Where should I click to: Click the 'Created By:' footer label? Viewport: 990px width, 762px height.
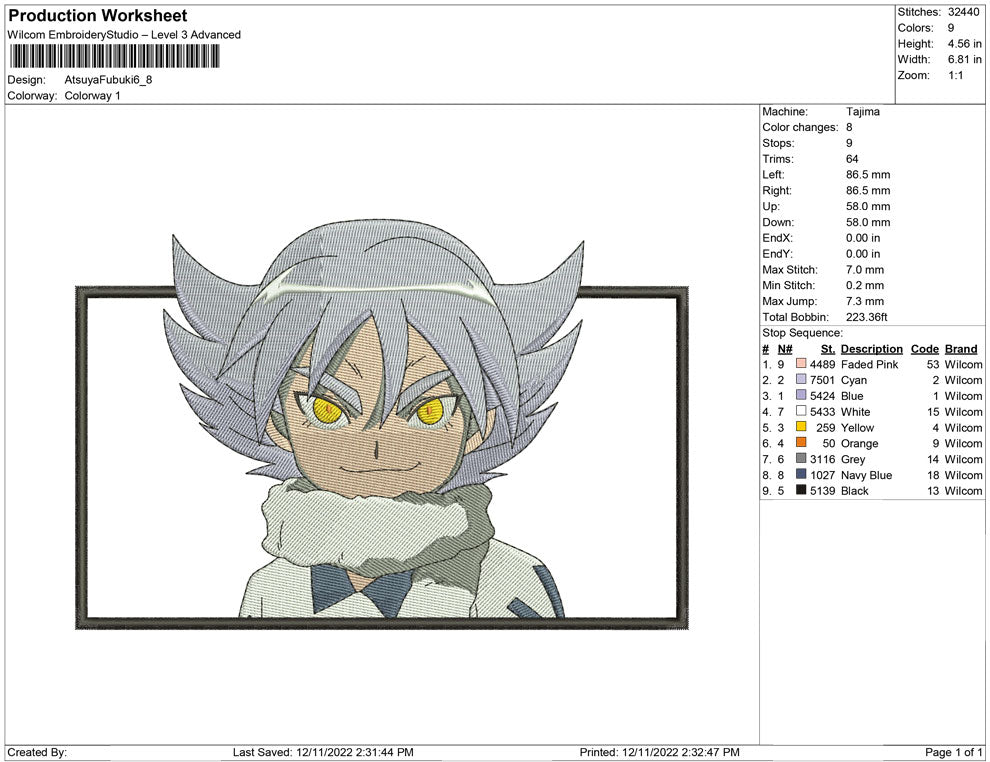[37, 752]
